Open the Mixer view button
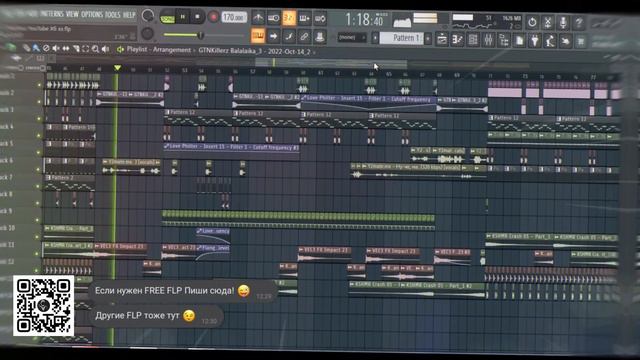 coord(488,40)
